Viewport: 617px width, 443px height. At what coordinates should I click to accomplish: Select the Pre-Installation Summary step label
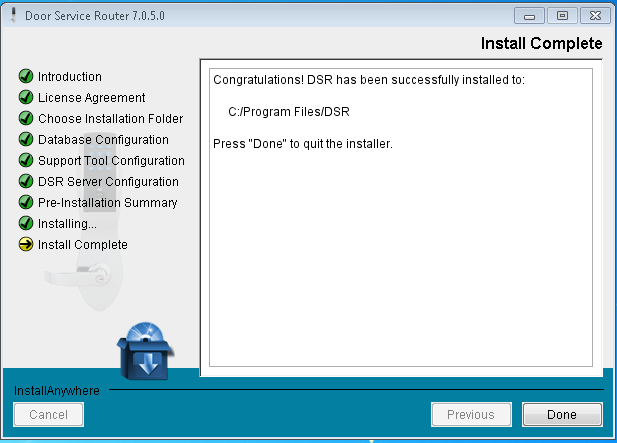(107, 203)
